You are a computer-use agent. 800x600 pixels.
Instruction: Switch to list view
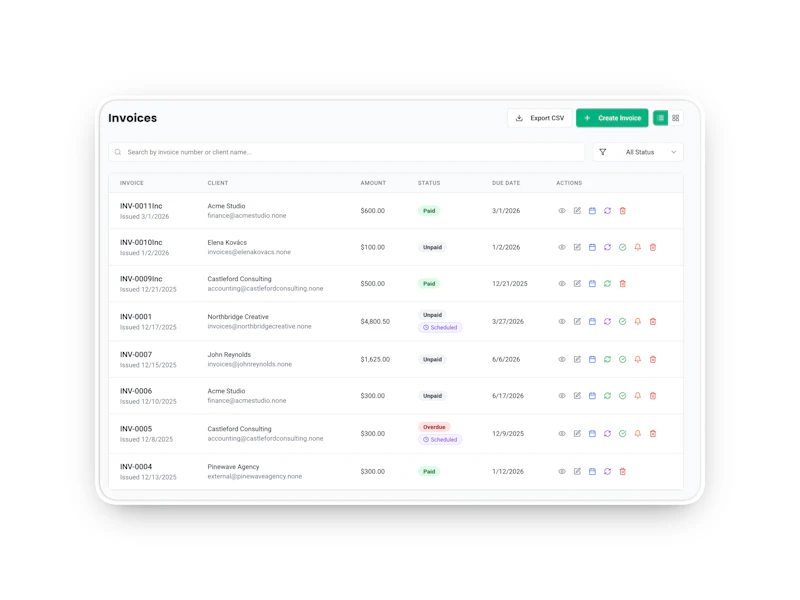point(661,118)
